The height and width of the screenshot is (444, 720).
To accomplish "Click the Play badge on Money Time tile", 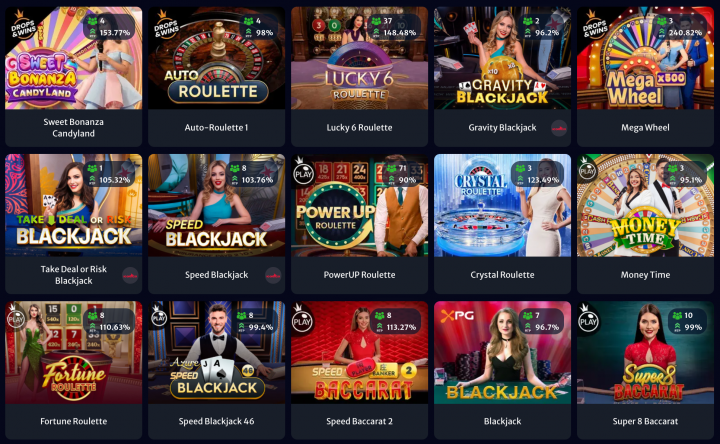I will tap(587, 170).
